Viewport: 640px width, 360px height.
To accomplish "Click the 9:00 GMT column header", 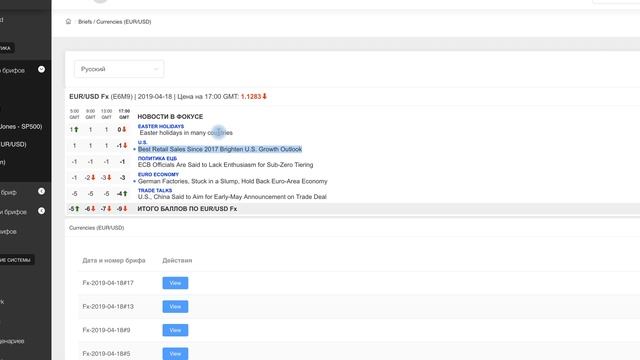I will click(x=90, y=114).
